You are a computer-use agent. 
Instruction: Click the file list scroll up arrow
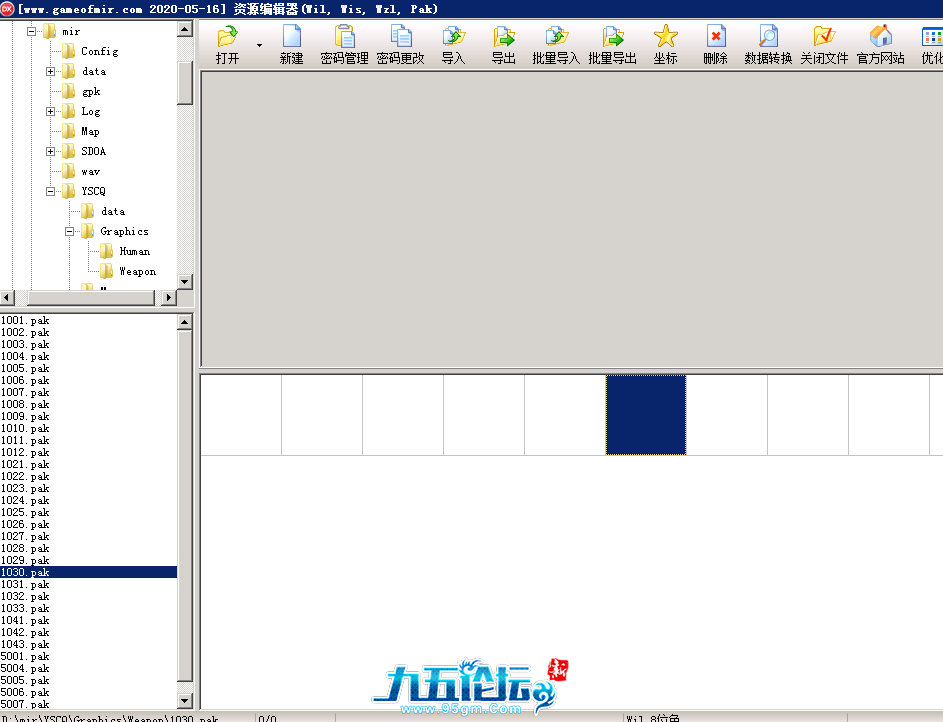coord(185,322)
